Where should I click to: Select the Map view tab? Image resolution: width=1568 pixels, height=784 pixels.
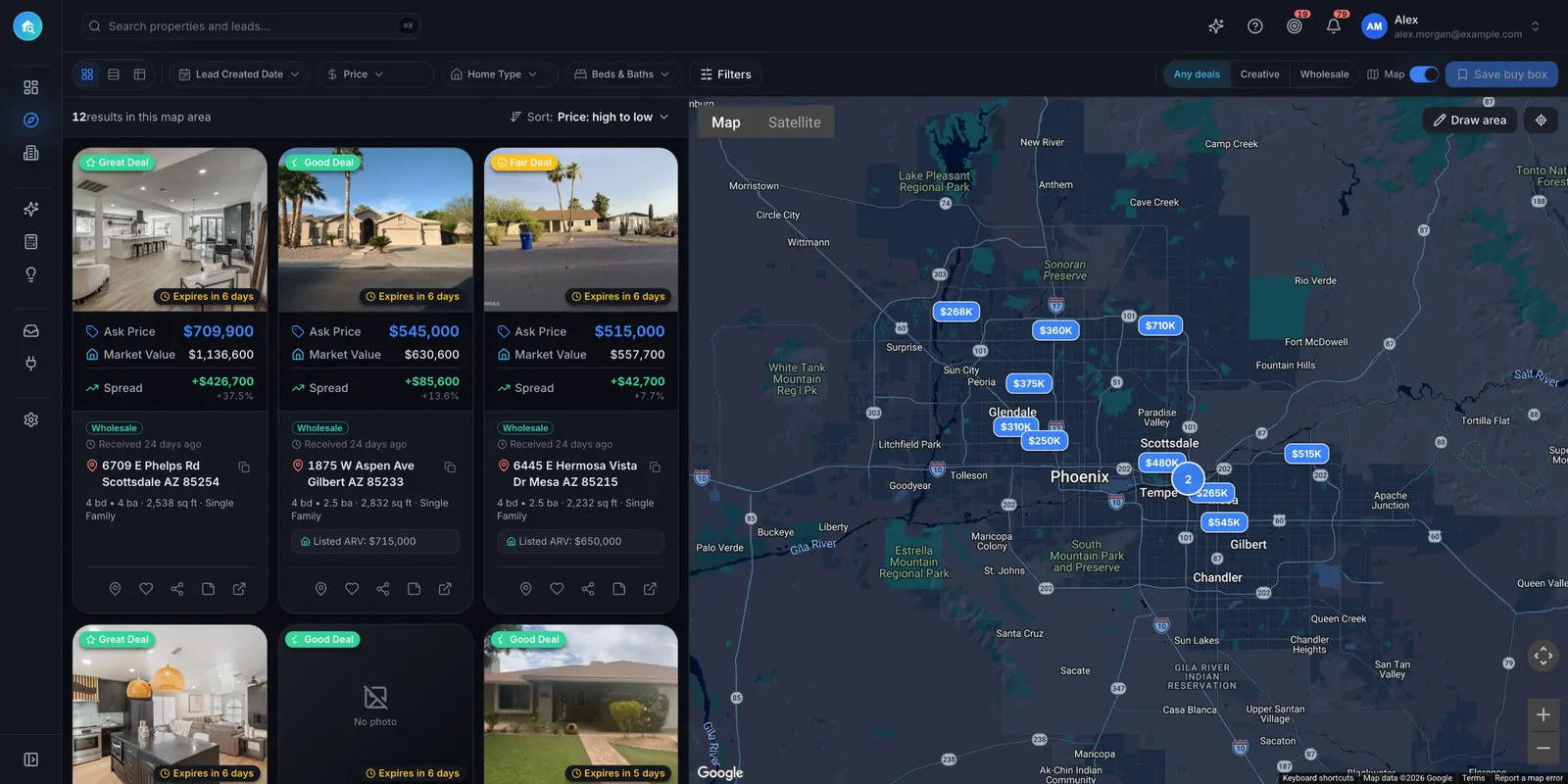click(725, 122)
